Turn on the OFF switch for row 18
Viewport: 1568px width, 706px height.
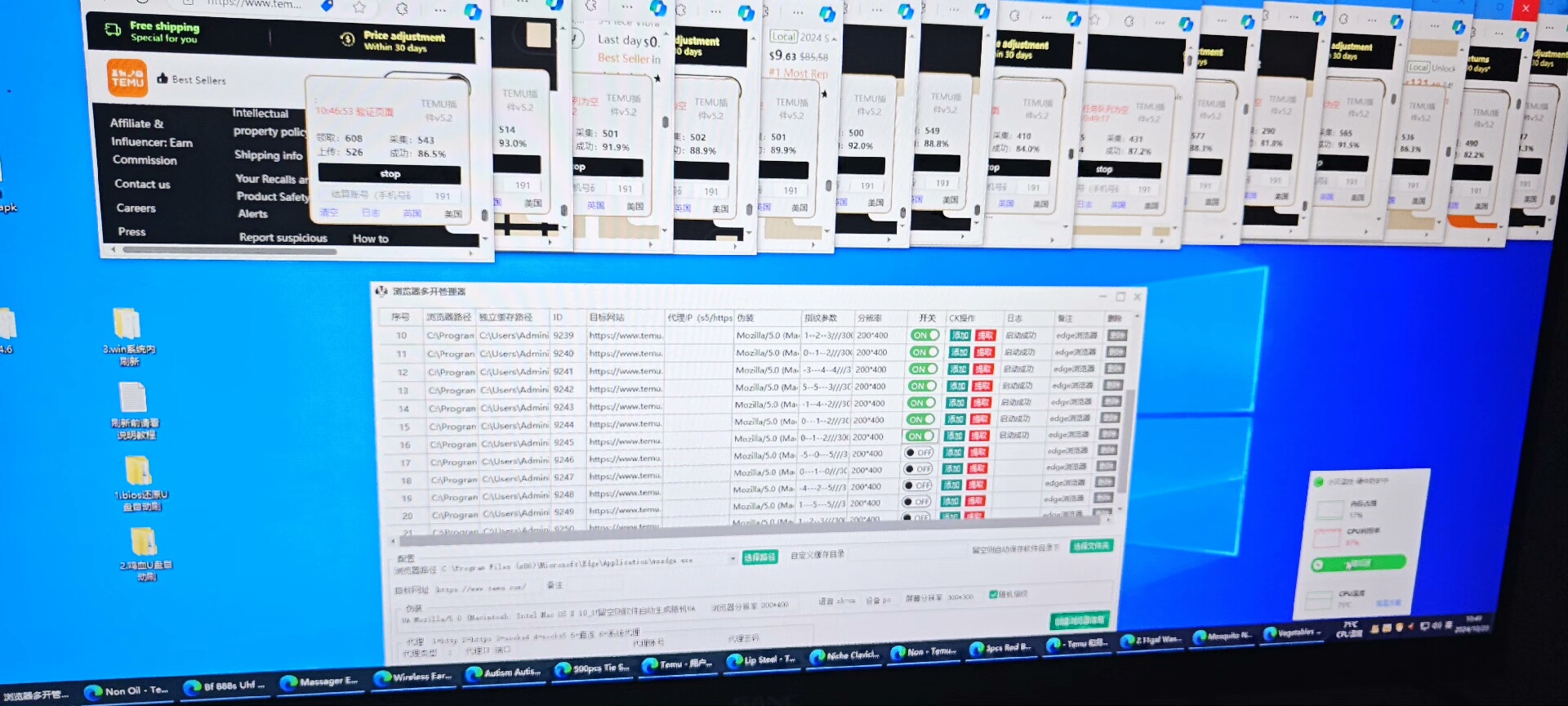(918, 469)
